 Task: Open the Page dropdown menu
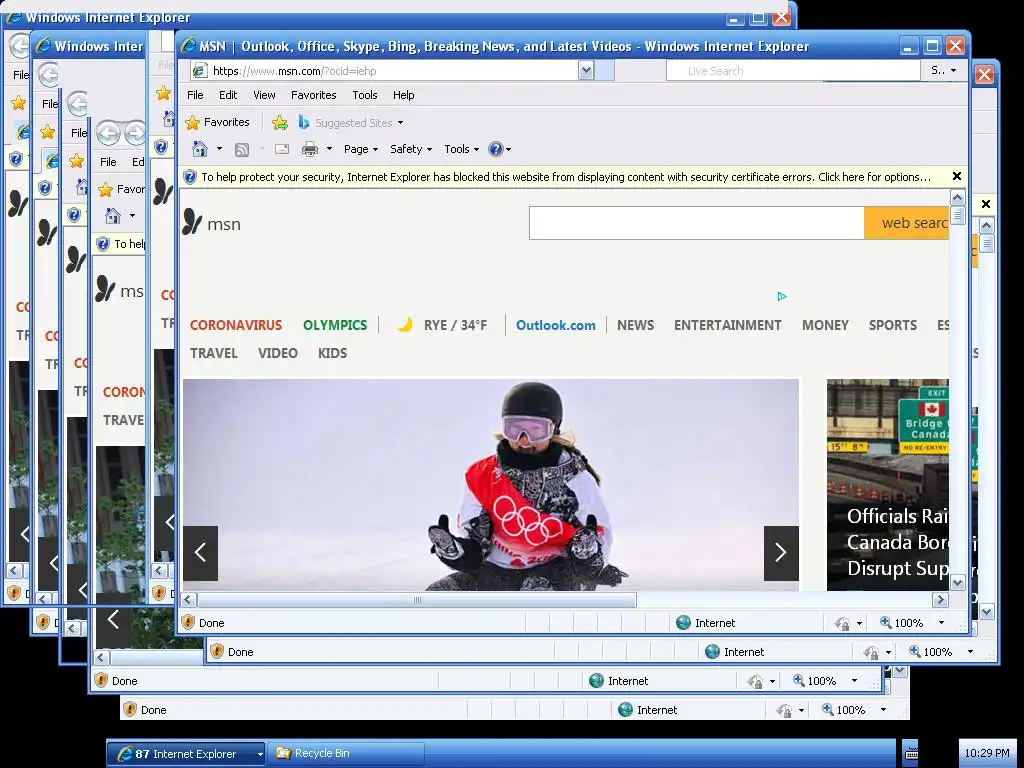click(360, 149)
